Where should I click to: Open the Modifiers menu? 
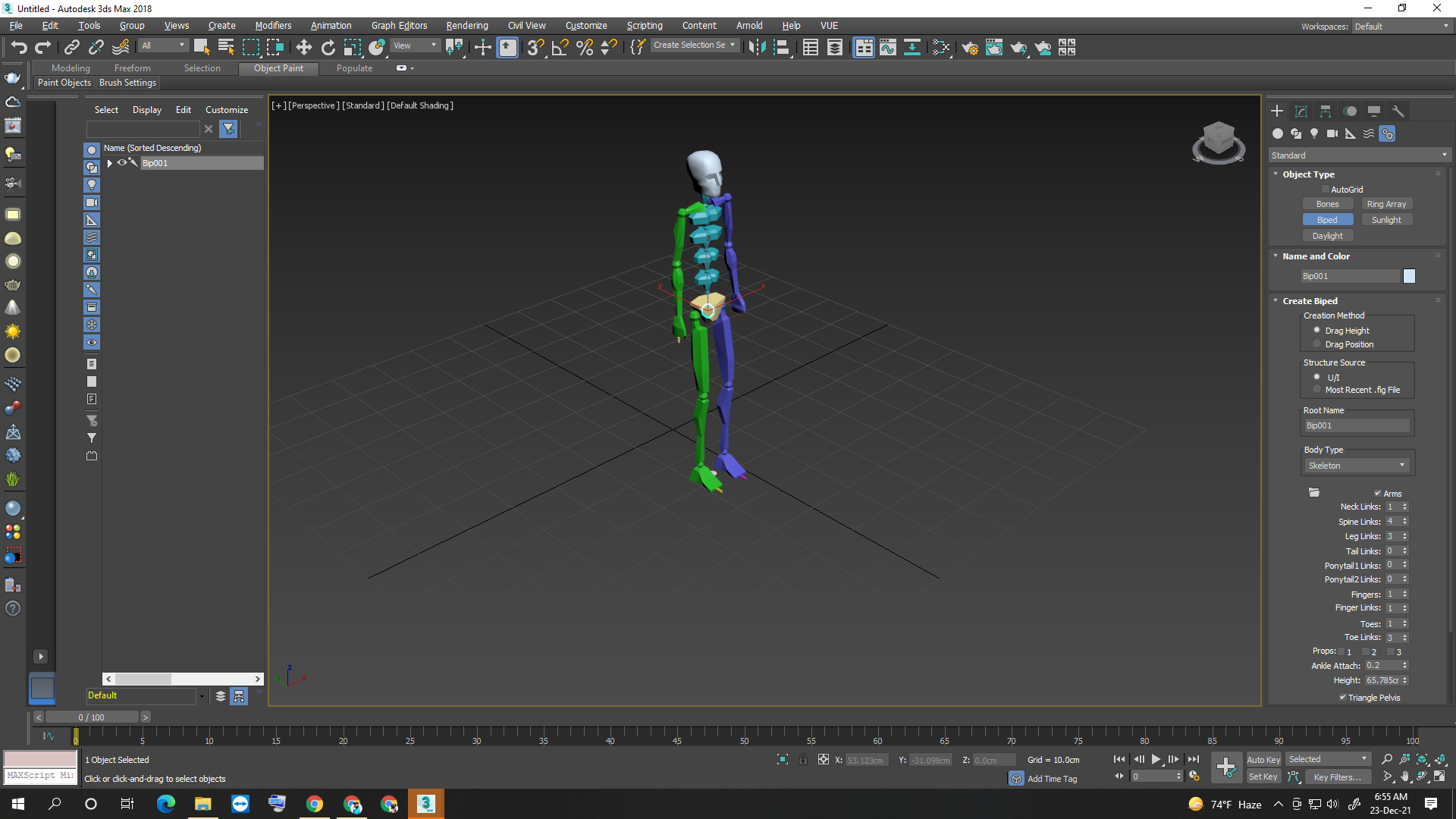[x=273, y=26]
